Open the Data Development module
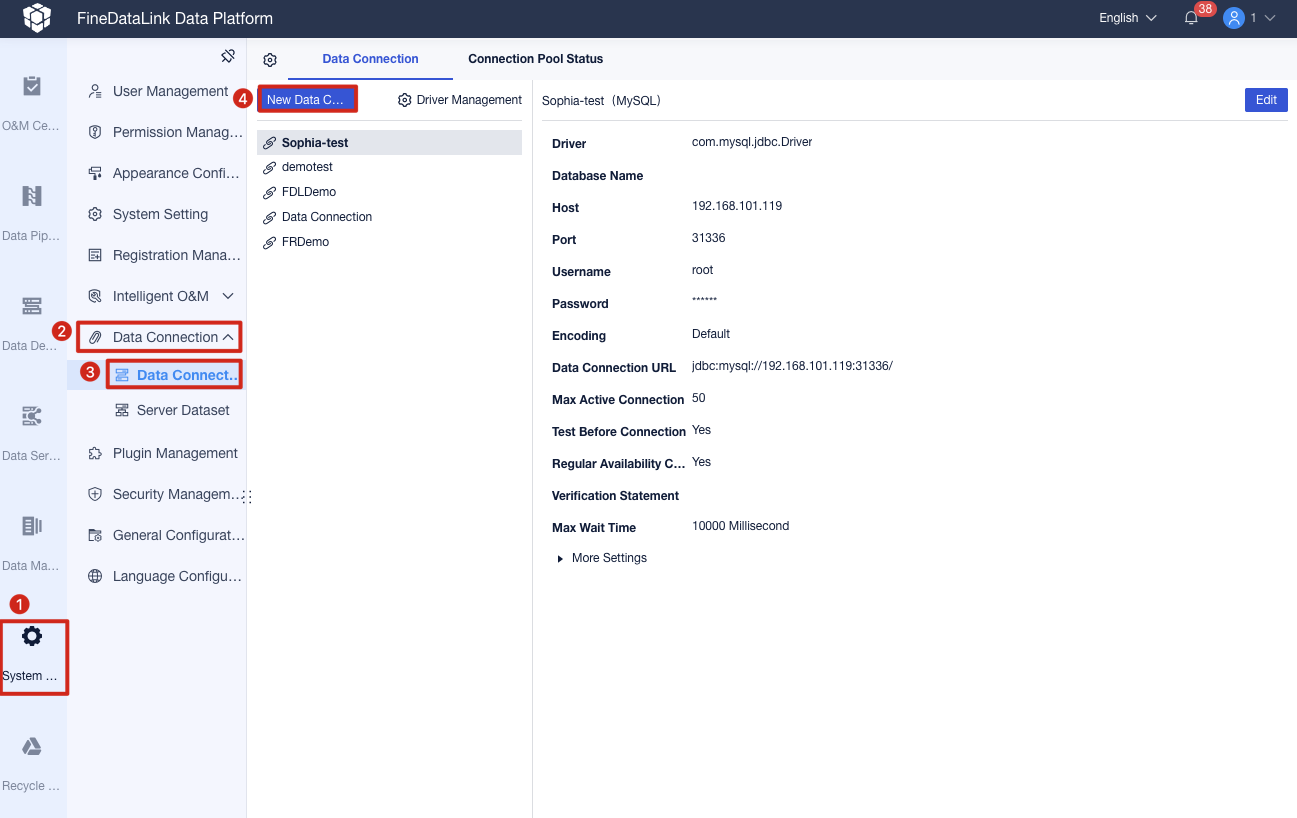Image resolution: width=1297 pixels, height=818 pixels. click(x=33, y=315)
